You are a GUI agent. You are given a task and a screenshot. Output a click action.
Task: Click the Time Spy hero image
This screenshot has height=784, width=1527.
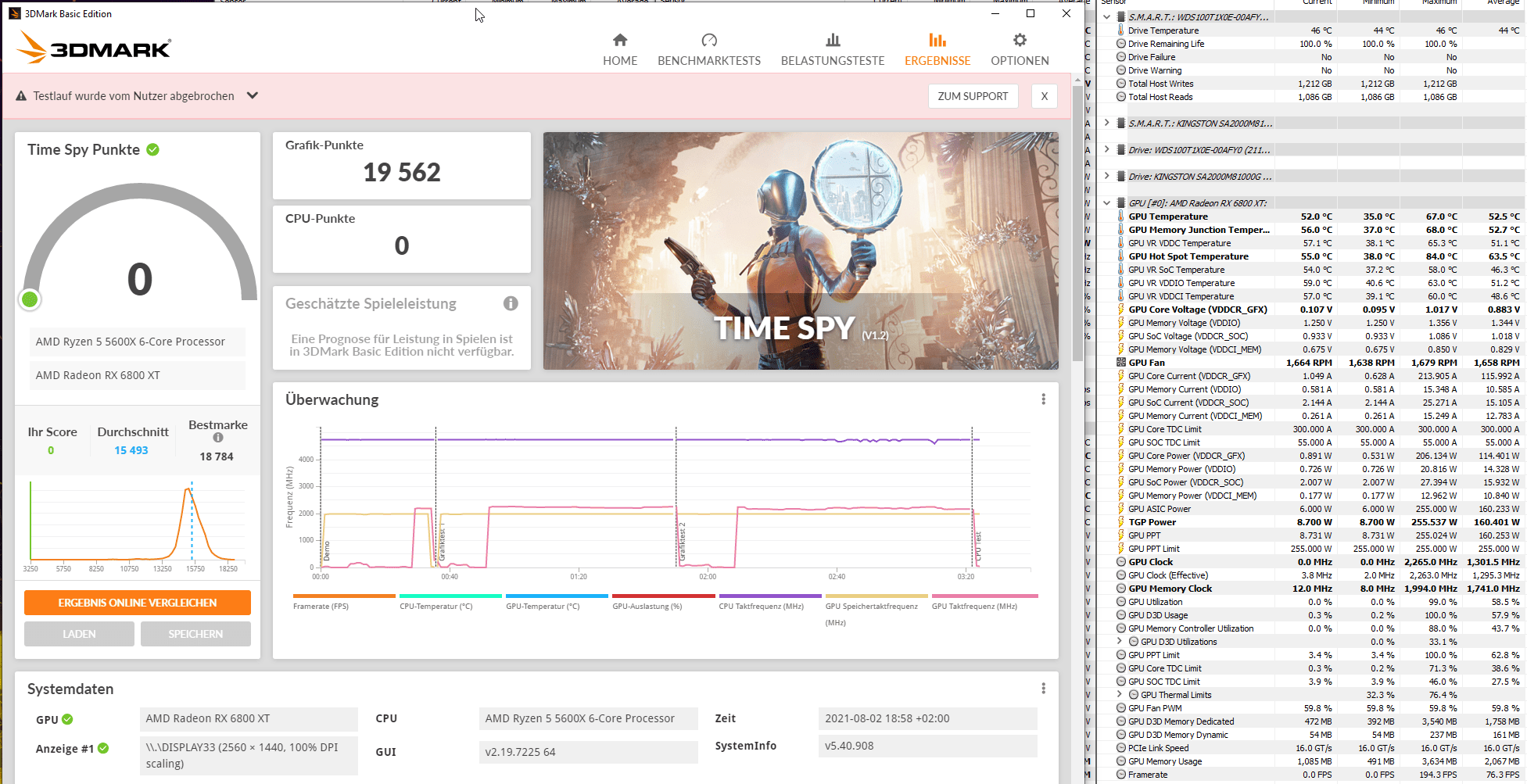click(x=801, y=251)
